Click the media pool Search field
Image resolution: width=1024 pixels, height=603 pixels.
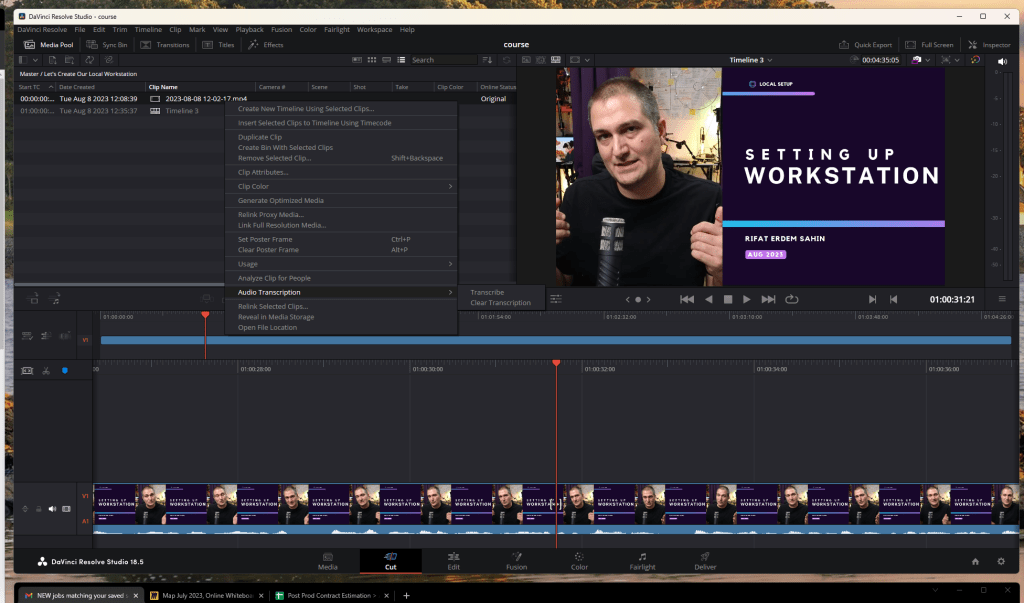tap(442, 59)
